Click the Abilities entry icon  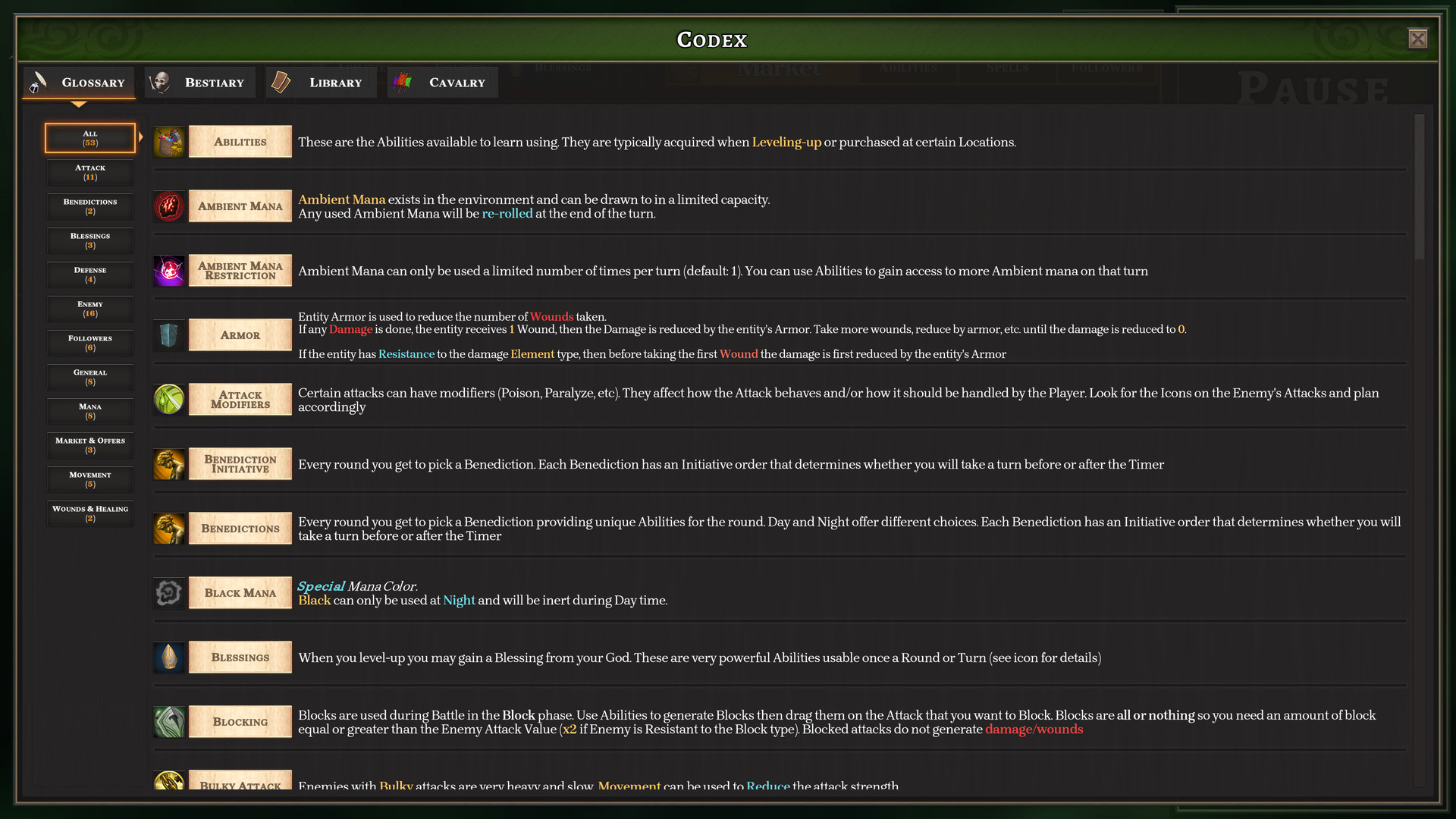point(168,142)
